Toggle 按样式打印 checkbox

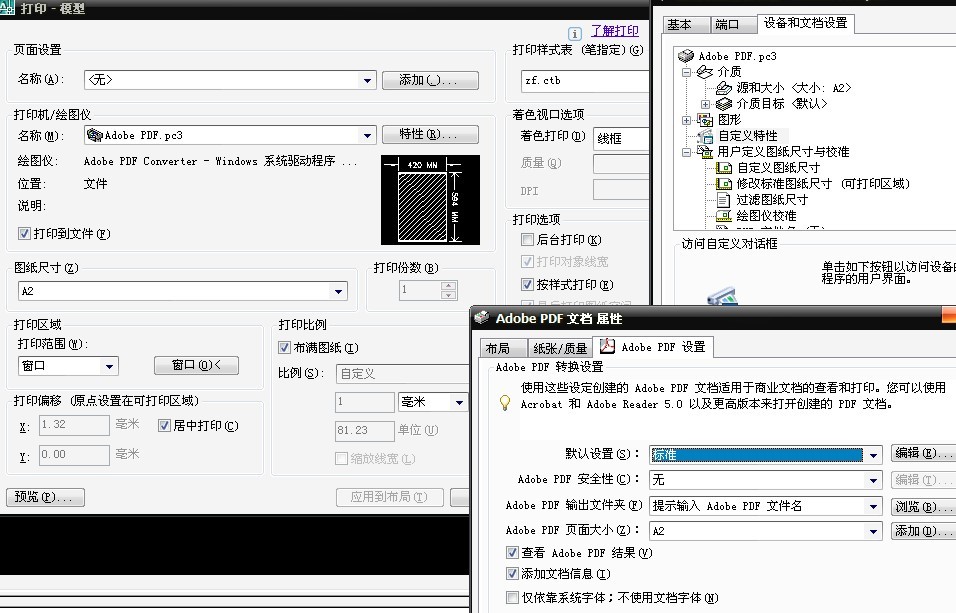527,284
